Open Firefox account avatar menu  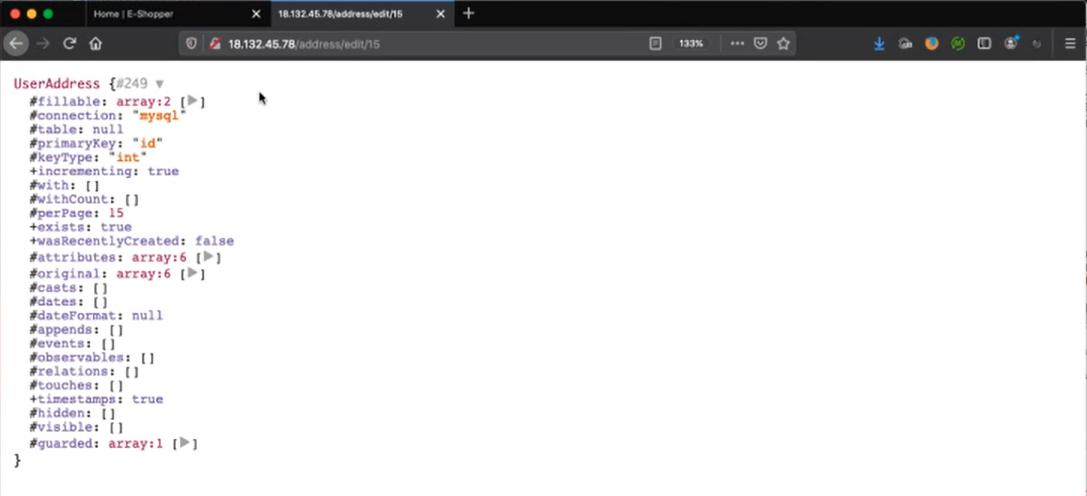coord(1011,44)
